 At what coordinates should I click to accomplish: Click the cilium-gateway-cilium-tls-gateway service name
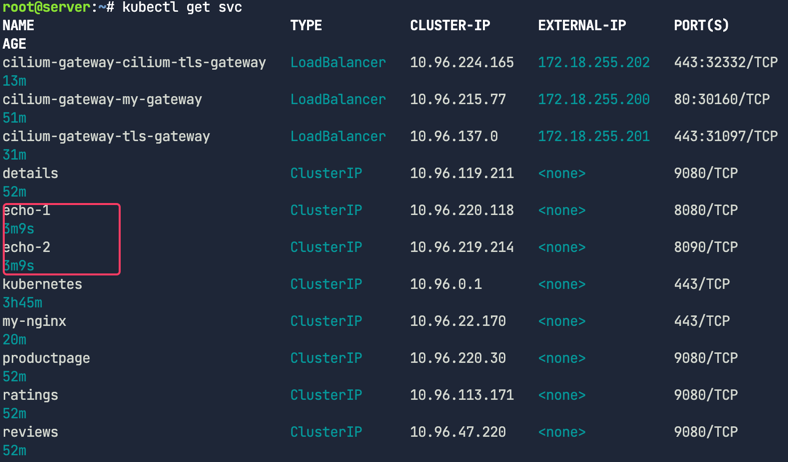click(134, 62)
